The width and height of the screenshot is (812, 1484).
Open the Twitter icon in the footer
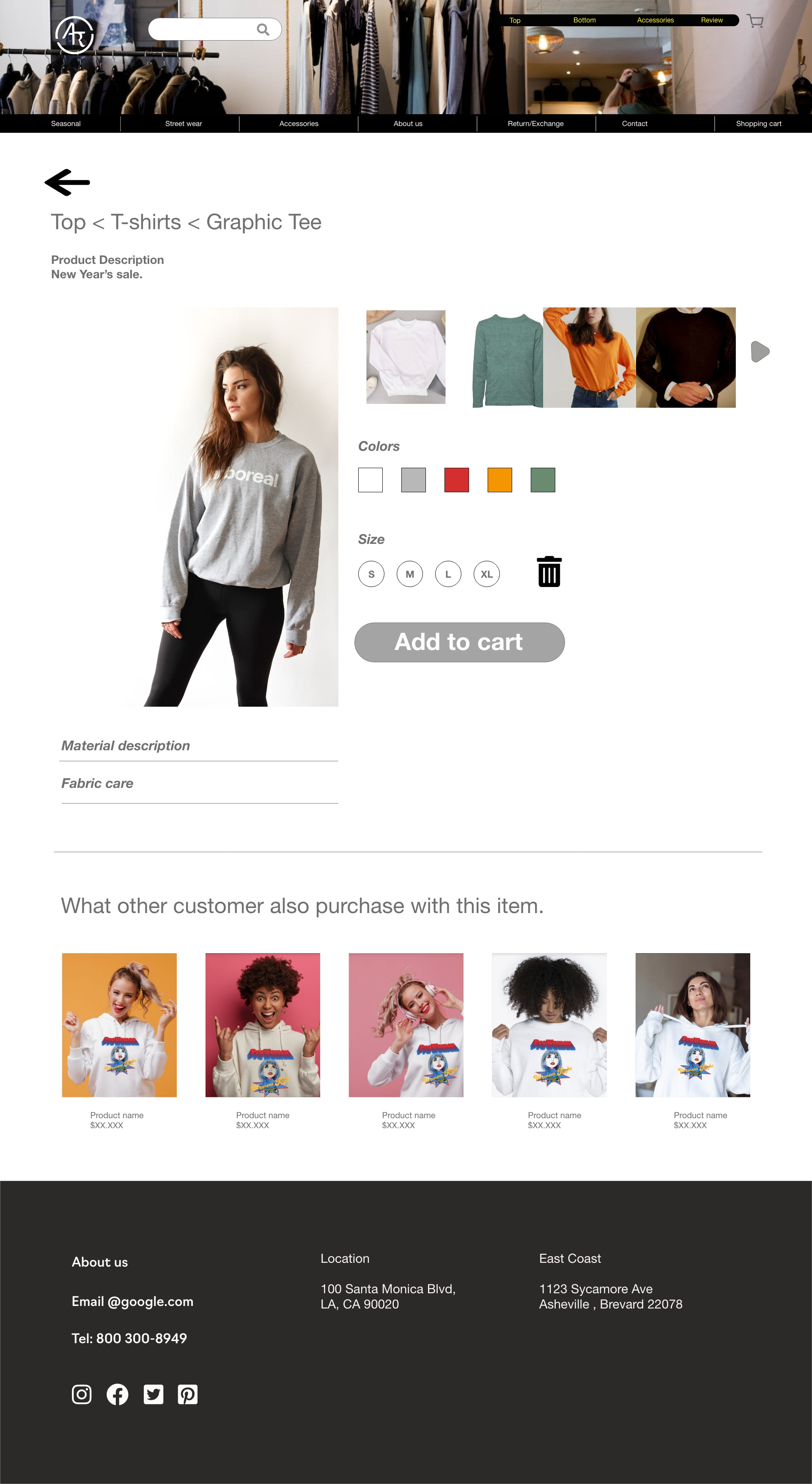153,1395
